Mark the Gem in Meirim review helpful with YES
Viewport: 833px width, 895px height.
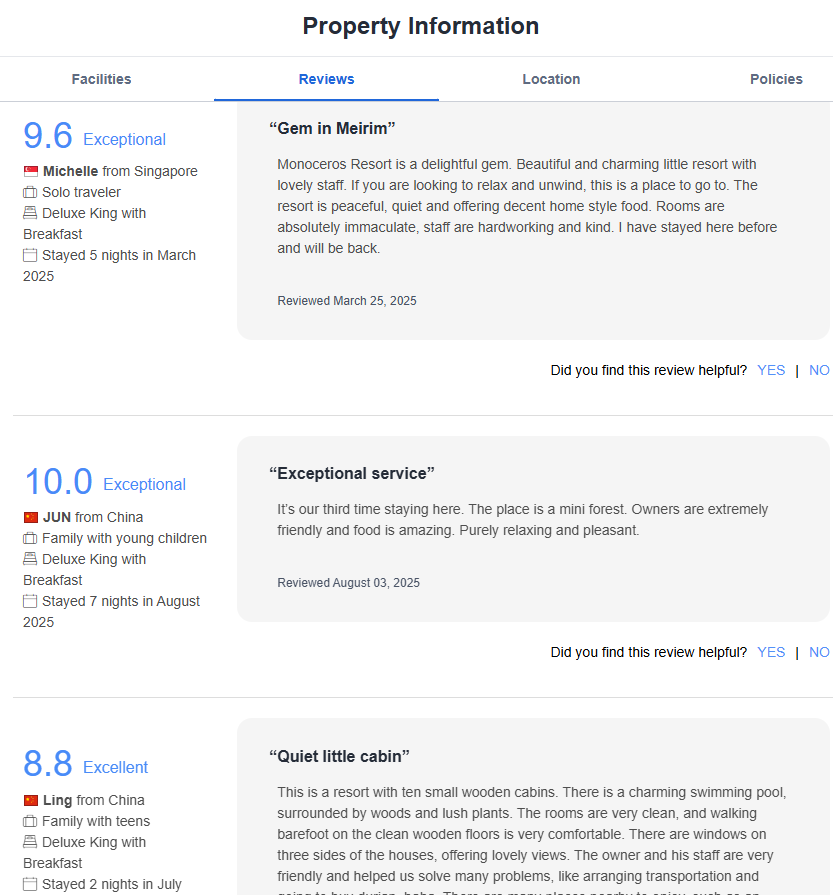pos(771,370)
